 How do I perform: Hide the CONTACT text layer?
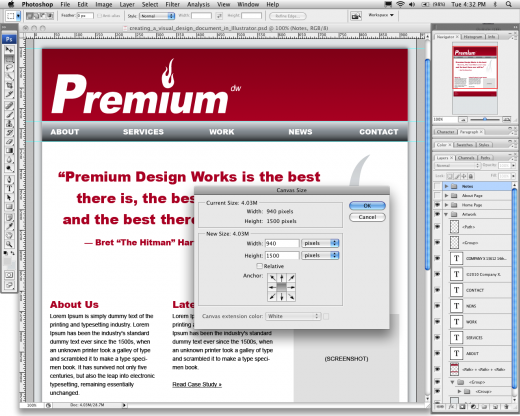(437, 290)
